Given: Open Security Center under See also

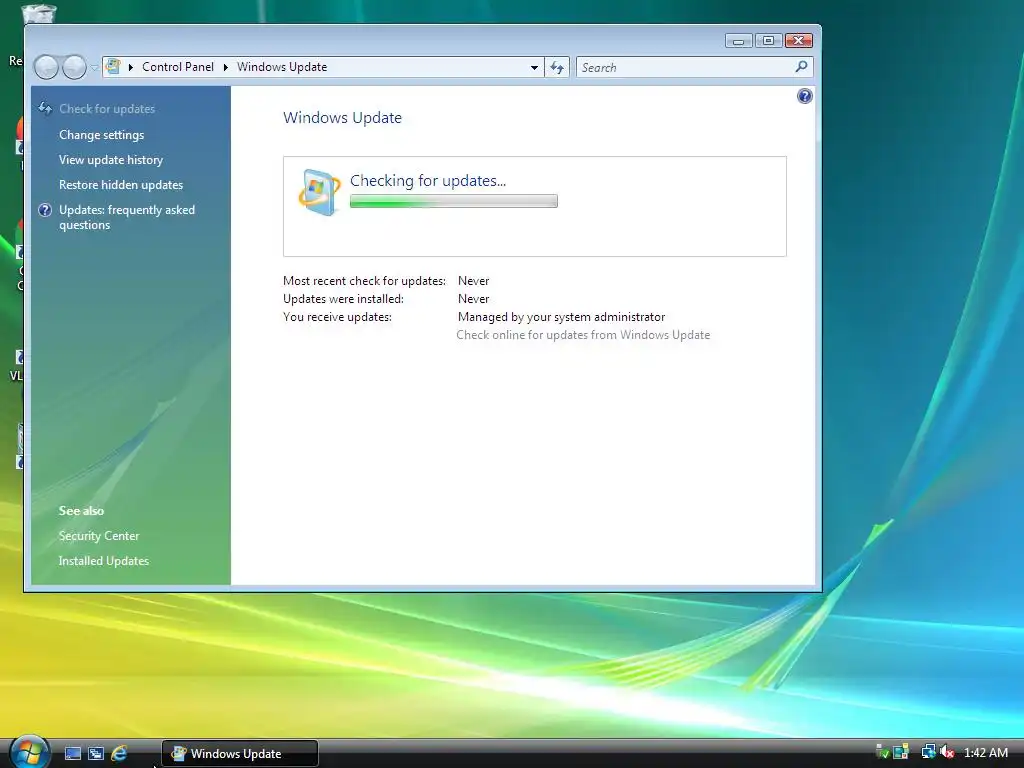Looking at the screenshot, I should click(99, 536).
